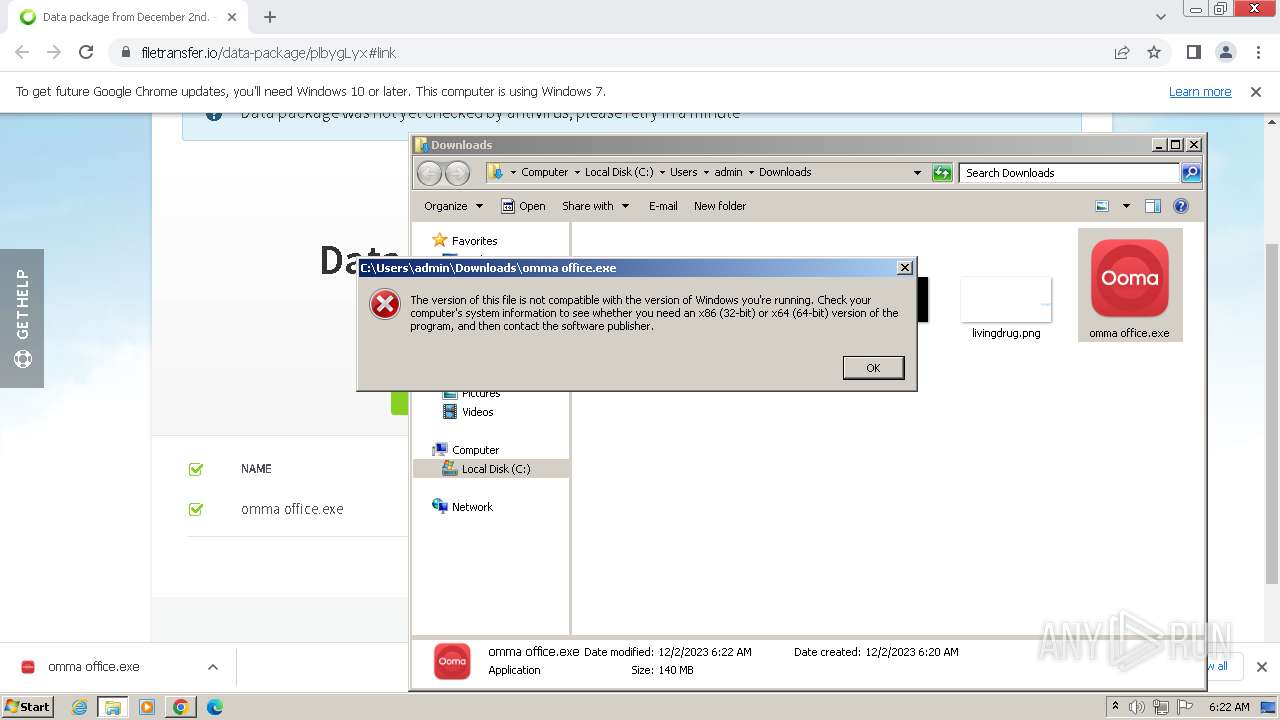Select Computer in the navigation pane
This screenshot has height=720, width=1280.
point(475,450)
